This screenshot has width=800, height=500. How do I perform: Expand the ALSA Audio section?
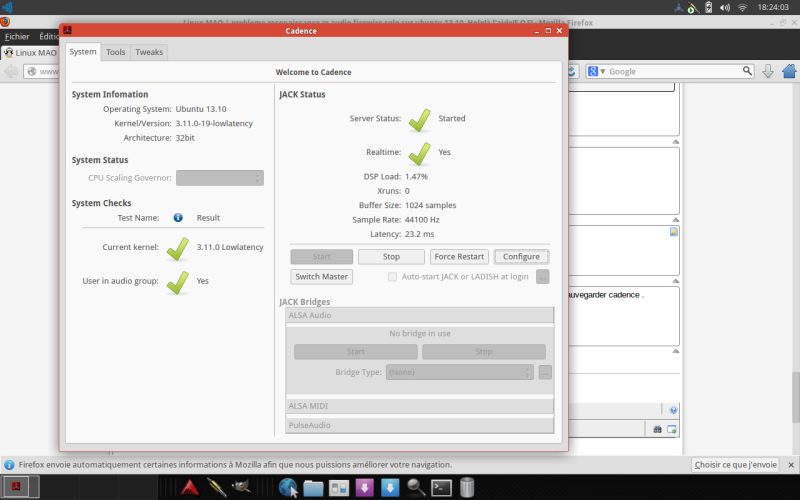[x=419, y=315]
